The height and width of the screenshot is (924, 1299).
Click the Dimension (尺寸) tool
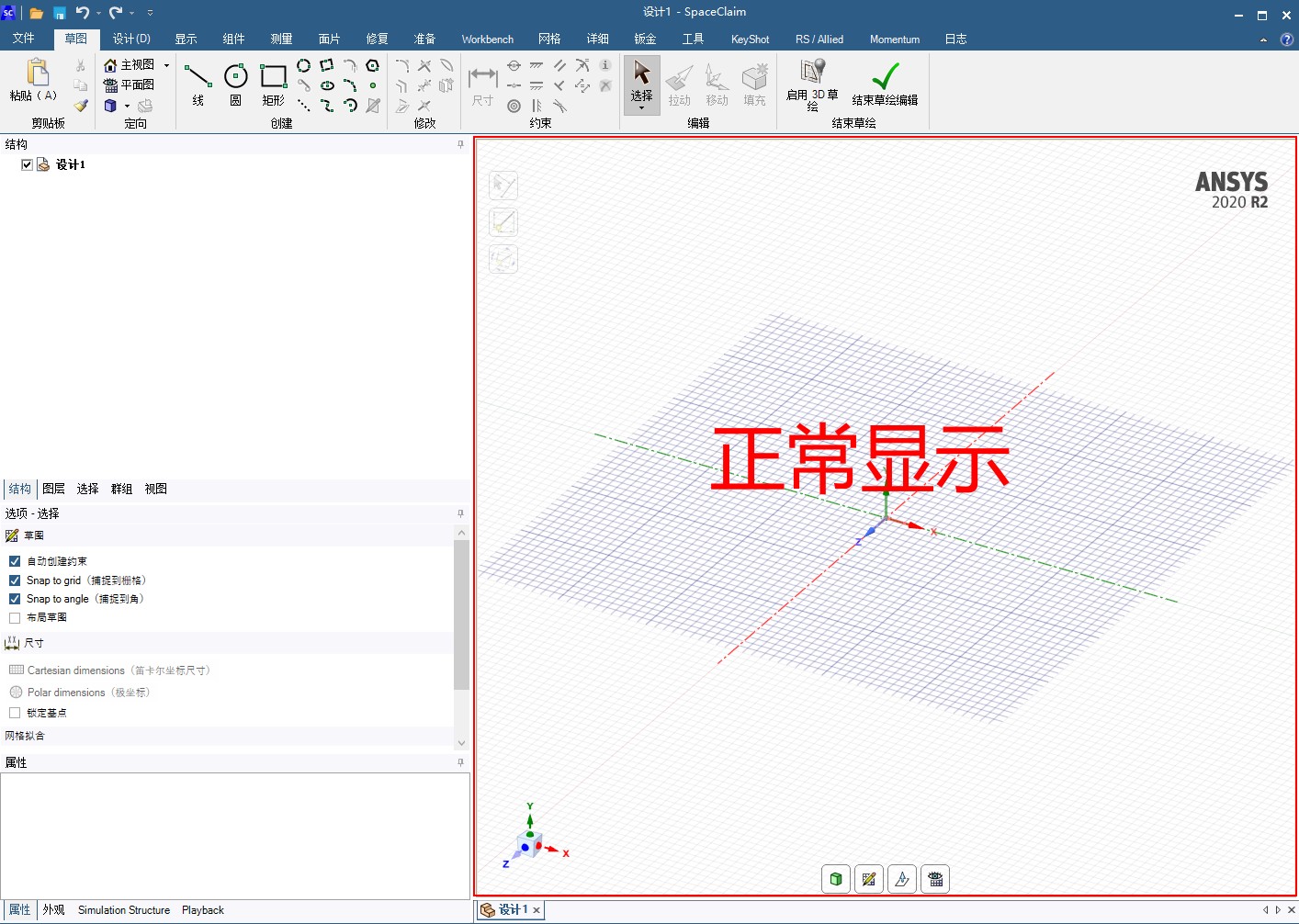(483, 85)
